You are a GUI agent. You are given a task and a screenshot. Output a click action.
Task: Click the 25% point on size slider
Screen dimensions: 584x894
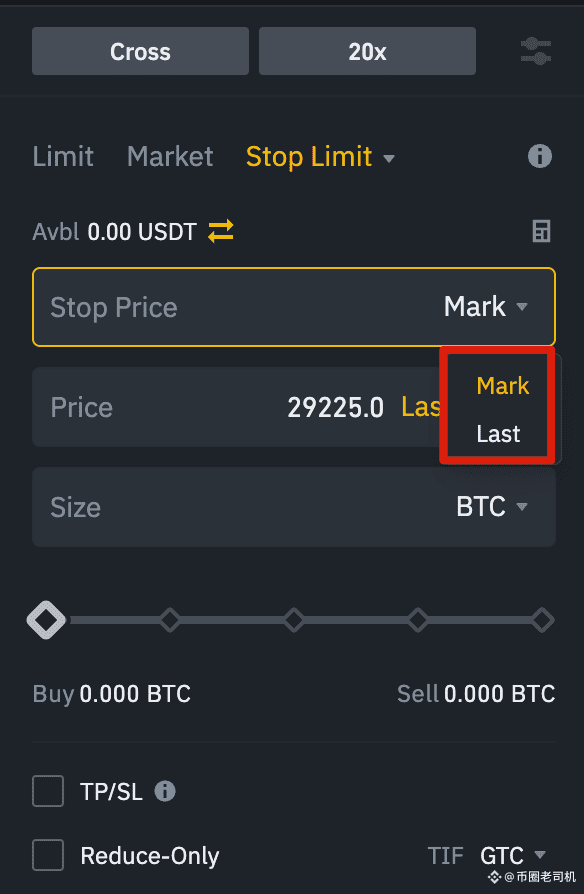coord(170,620)
